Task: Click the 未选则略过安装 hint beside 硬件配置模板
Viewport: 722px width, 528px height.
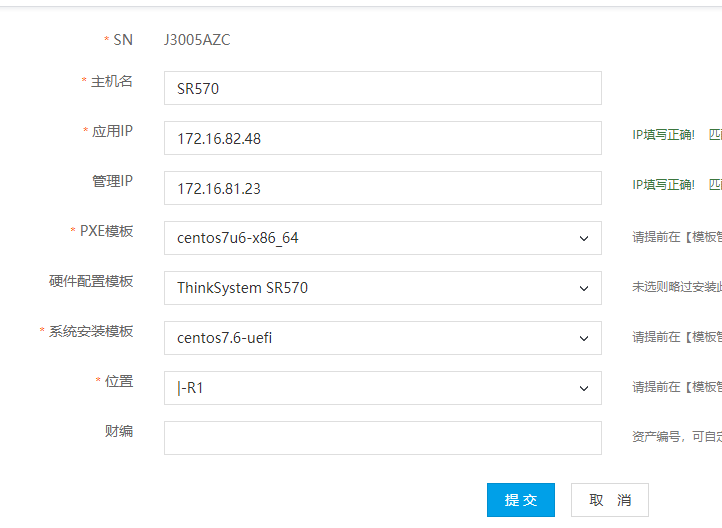Action: pyautogui.click(x=677, y=287)
